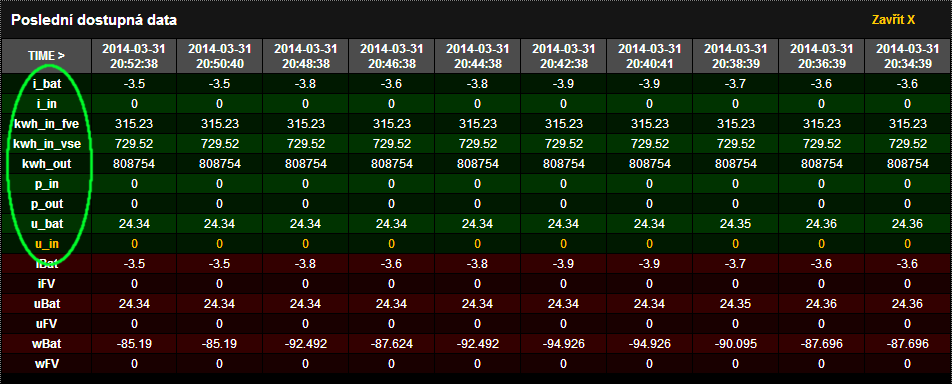Select the 20:44:38 timestamp column header
This screenshot has height=384, width=952.
pos(478,55)
